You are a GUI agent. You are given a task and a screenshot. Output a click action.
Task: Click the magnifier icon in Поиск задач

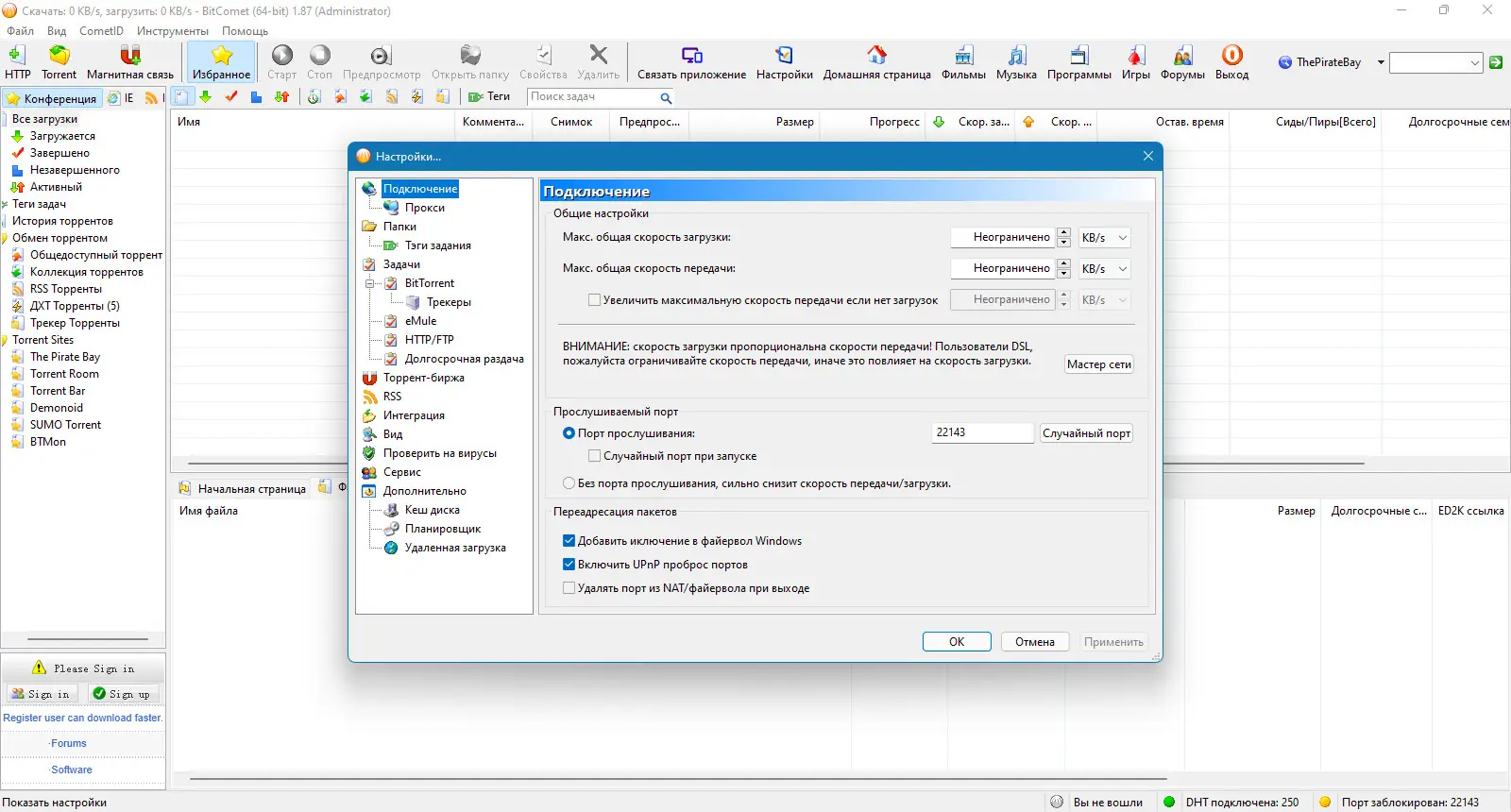[666, 97]
